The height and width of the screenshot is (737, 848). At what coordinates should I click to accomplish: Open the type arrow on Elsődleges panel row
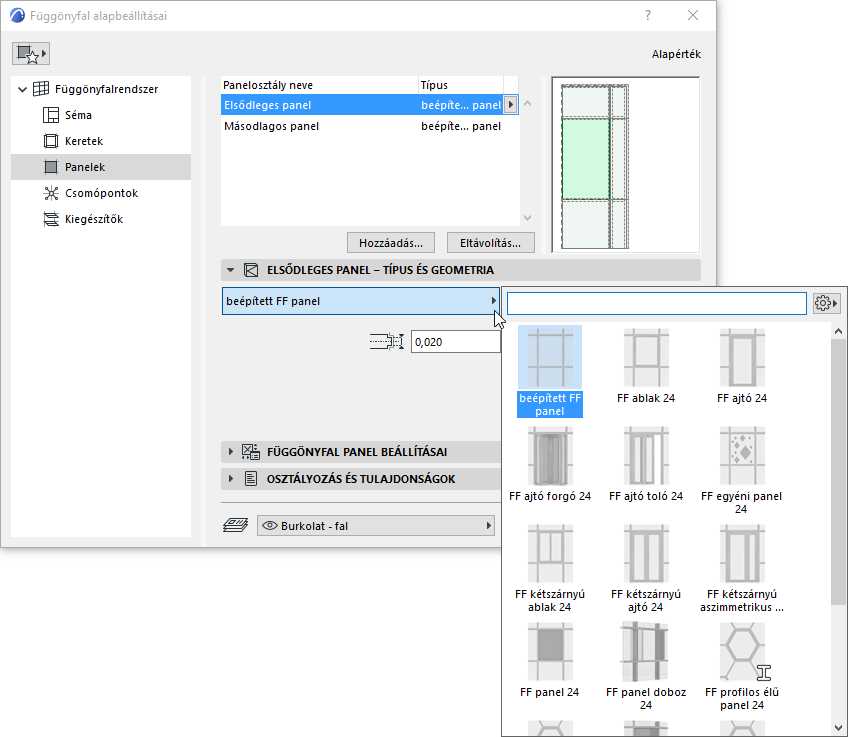pyautogui.click(x=511, y=105)
